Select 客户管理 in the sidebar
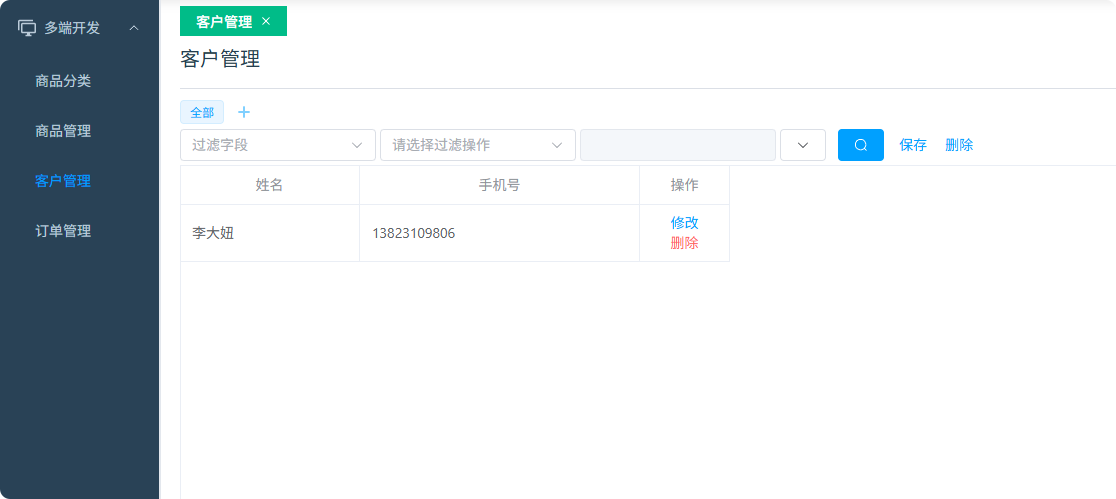Image resolution: width=1116 pixels, height=499 pixels. pyautogui.click(x=63, y=181)
